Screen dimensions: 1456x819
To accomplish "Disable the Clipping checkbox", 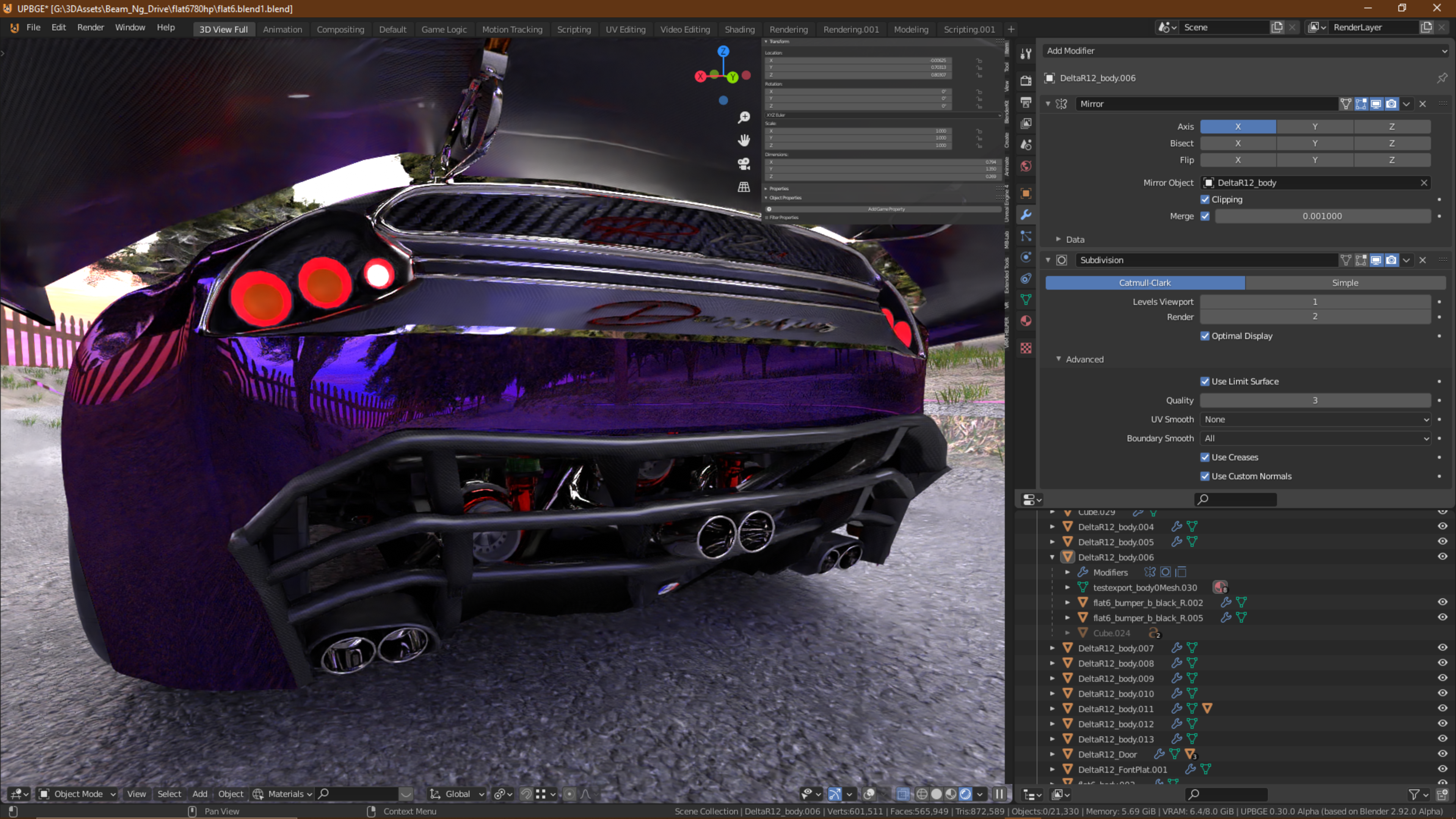I will coord(1205,199).
